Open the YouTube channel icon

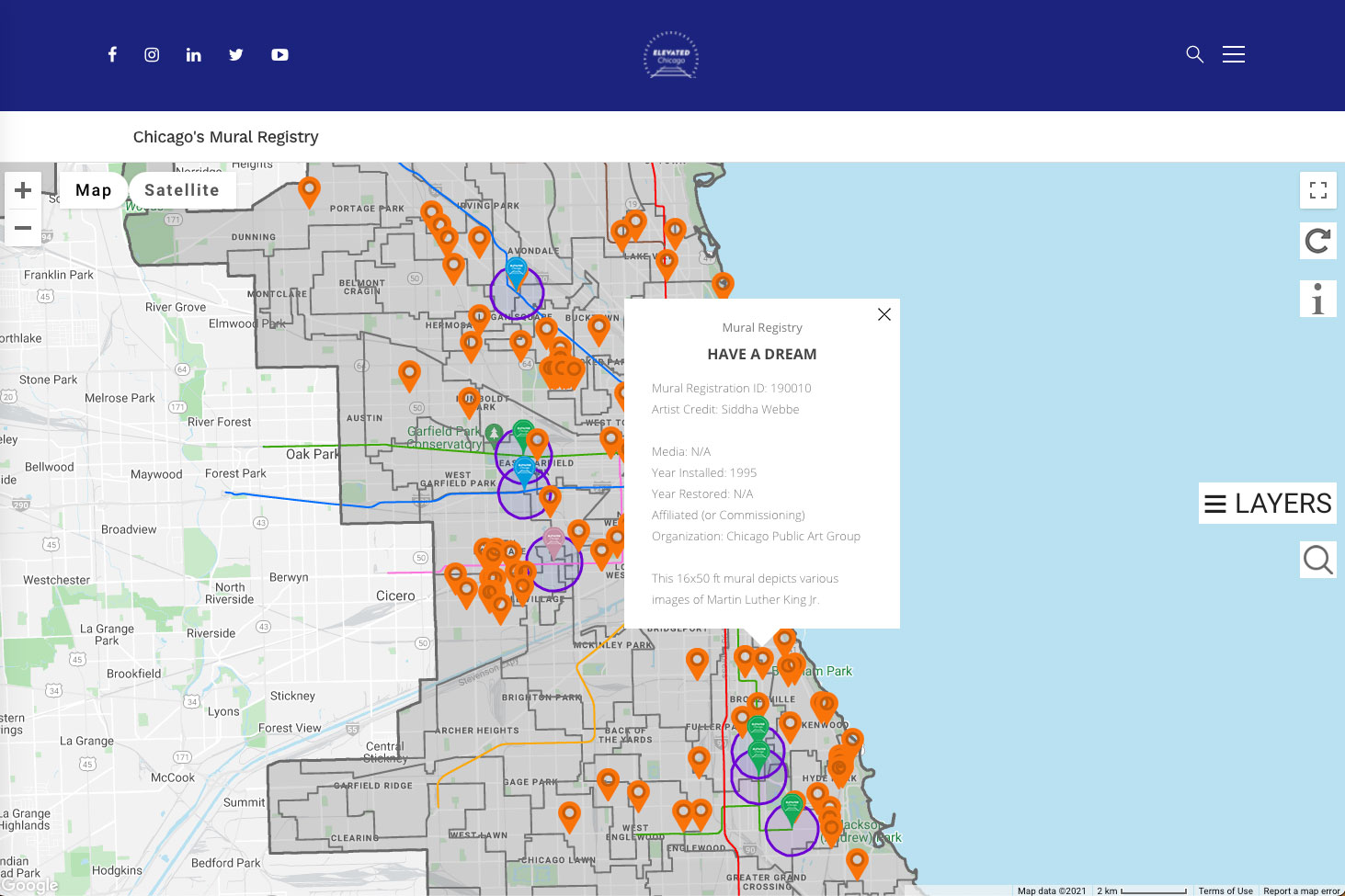[x=279, y=54]
